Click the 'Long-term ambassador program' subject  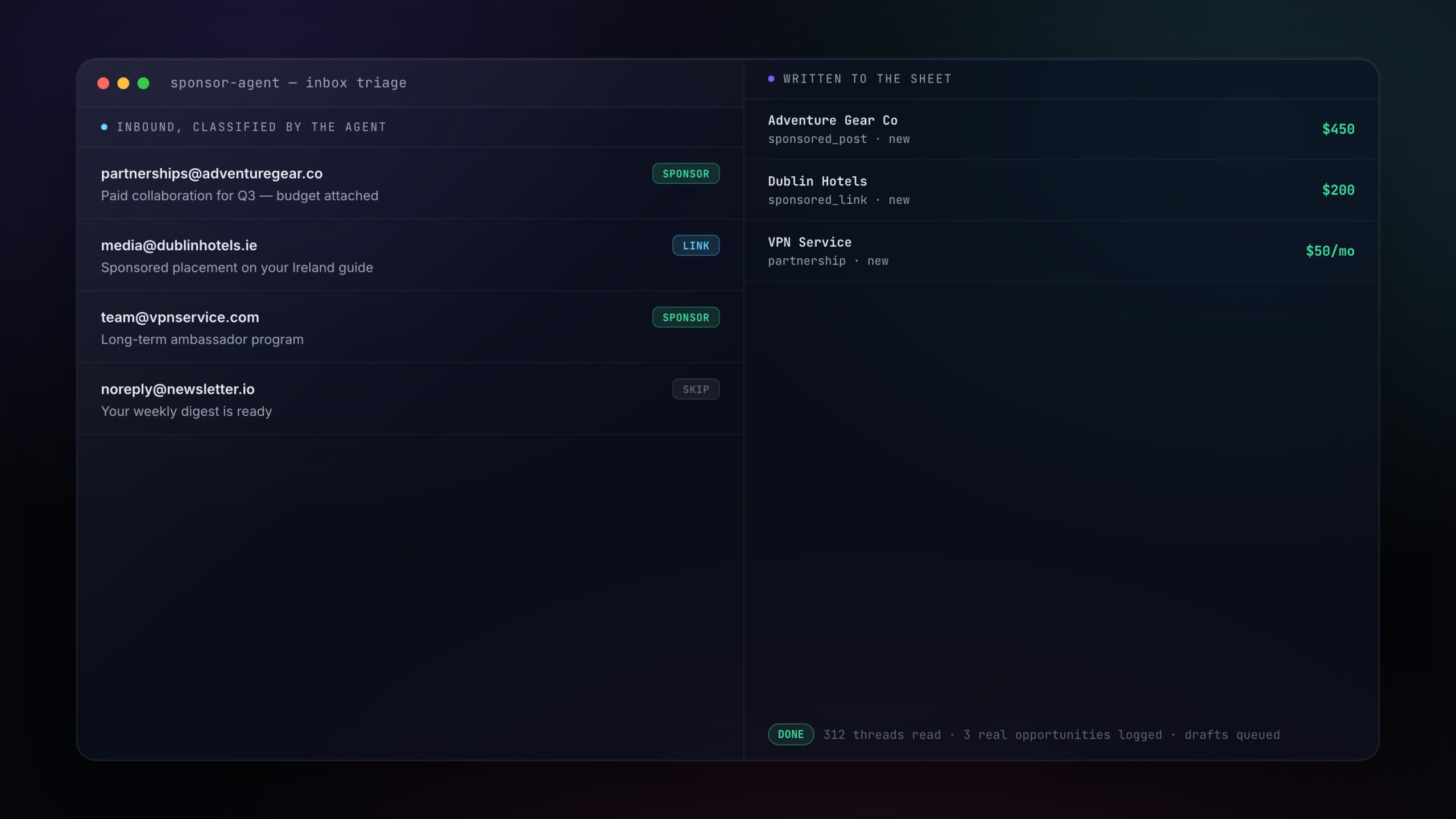202,340
